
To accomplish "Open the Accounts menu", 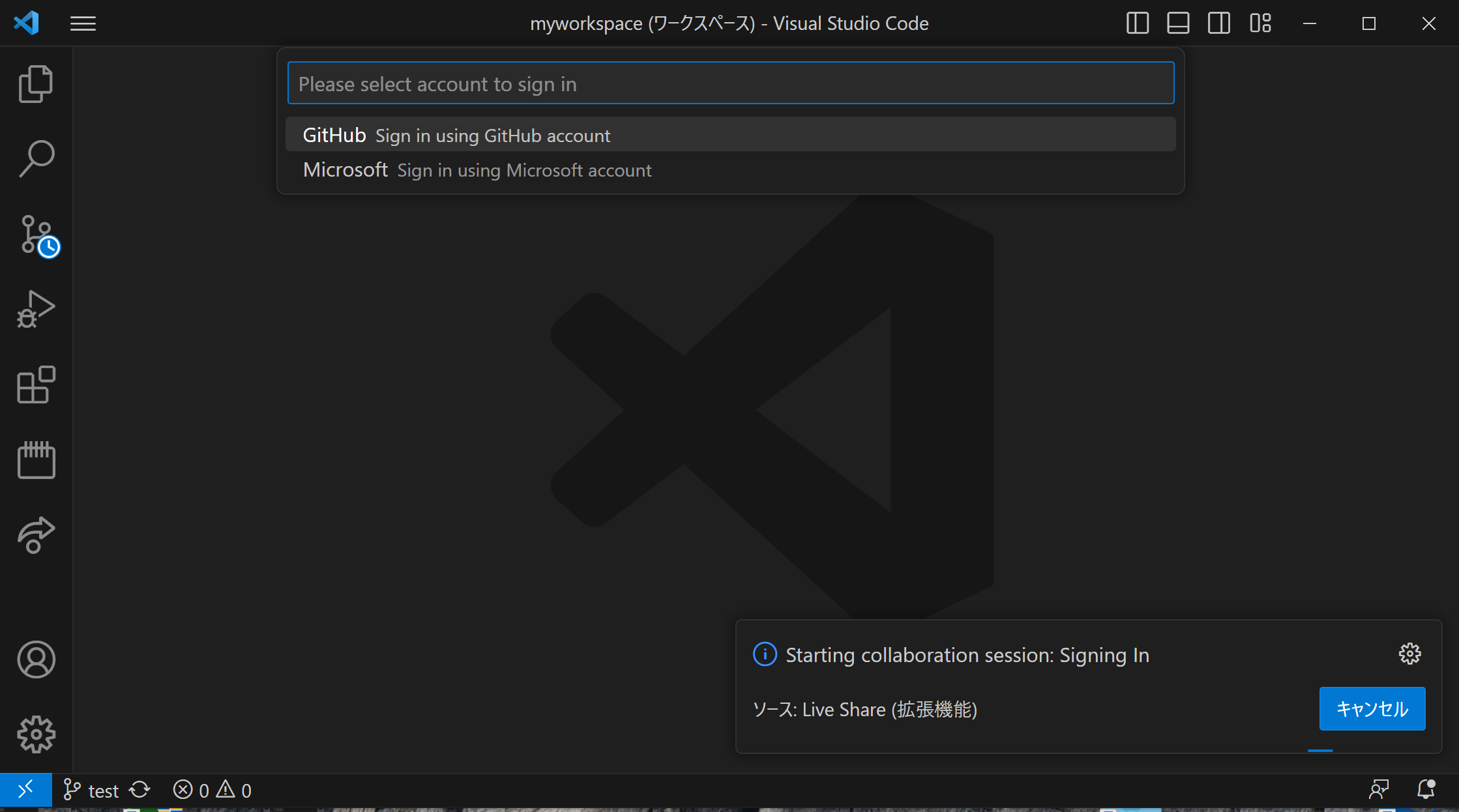I will 36,660.
